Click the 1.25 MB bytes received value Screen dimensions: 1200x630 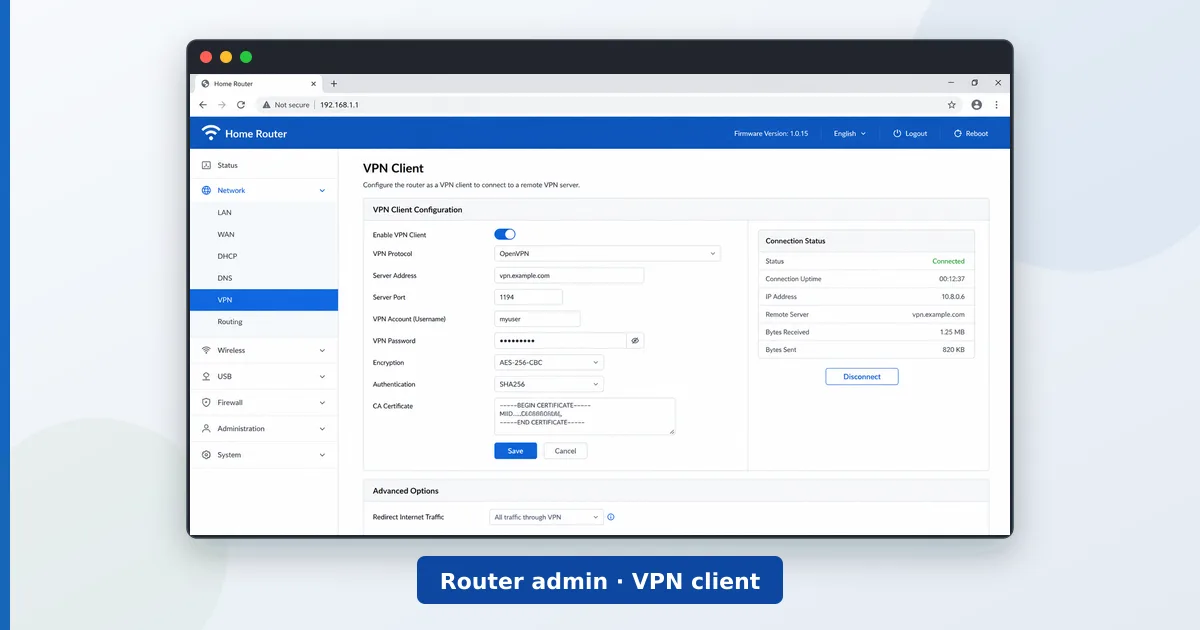pos(952,332)
